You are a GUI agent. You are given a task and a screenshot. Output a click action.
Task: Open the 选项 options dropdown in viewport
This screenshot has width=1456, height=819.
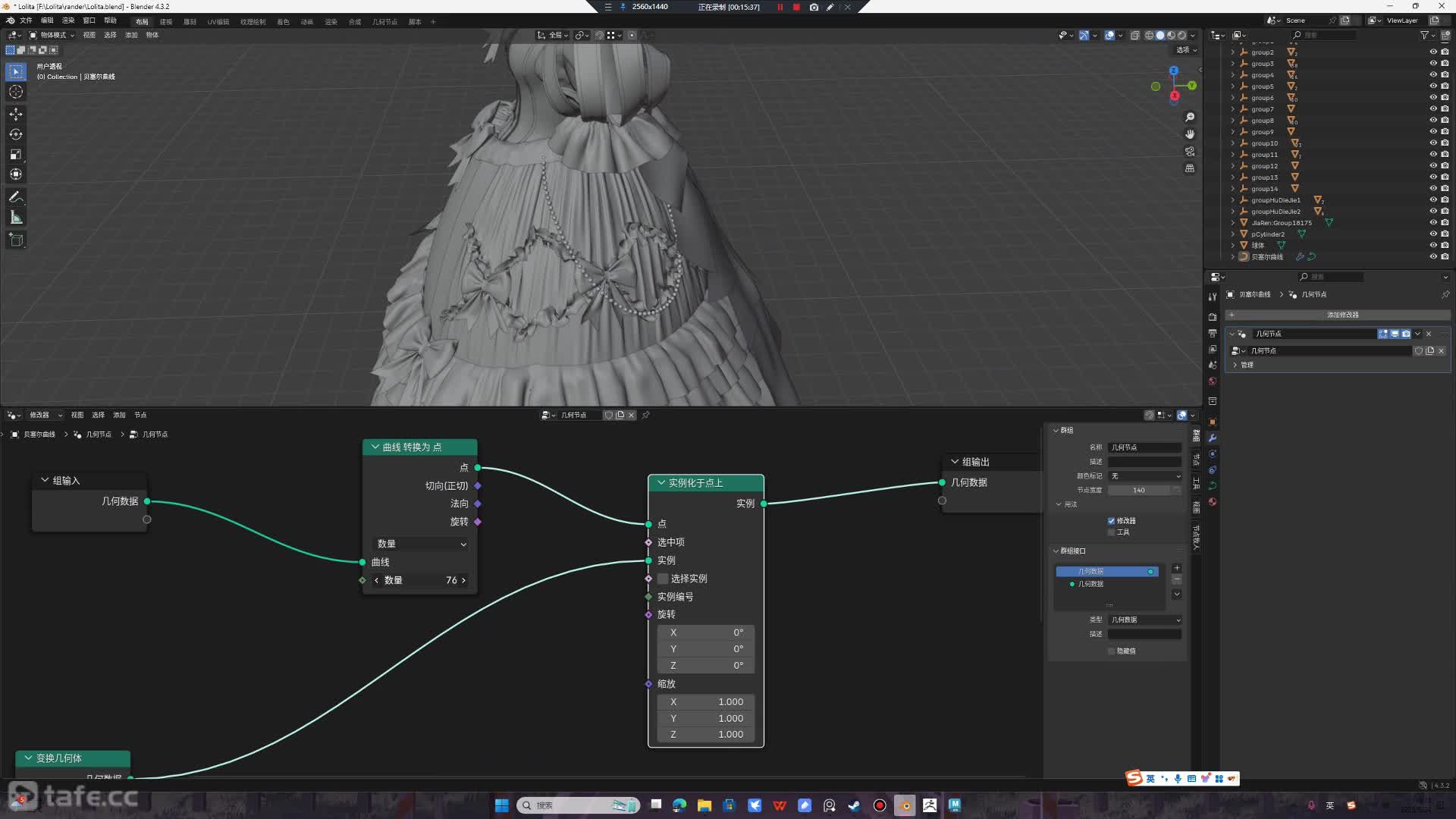pyautogui.click(x=1187, y=50)
